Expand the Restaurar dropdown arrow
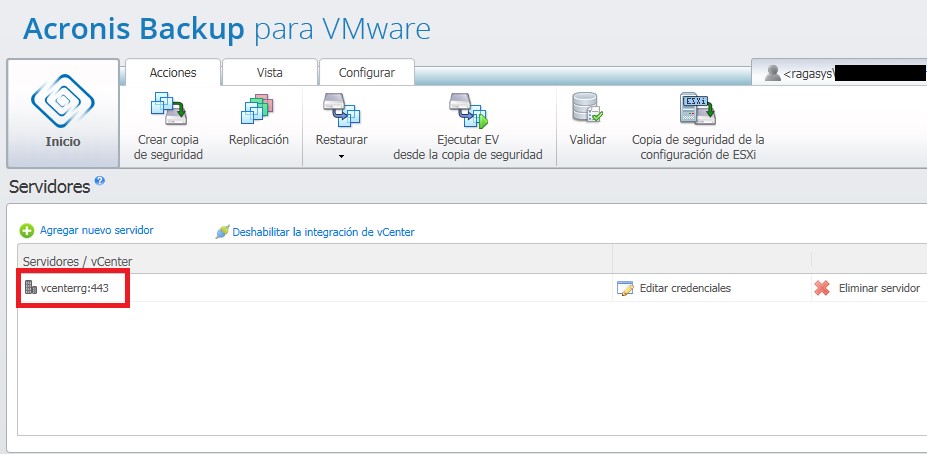This screenshot has width=927, height=454. point(341,157)
